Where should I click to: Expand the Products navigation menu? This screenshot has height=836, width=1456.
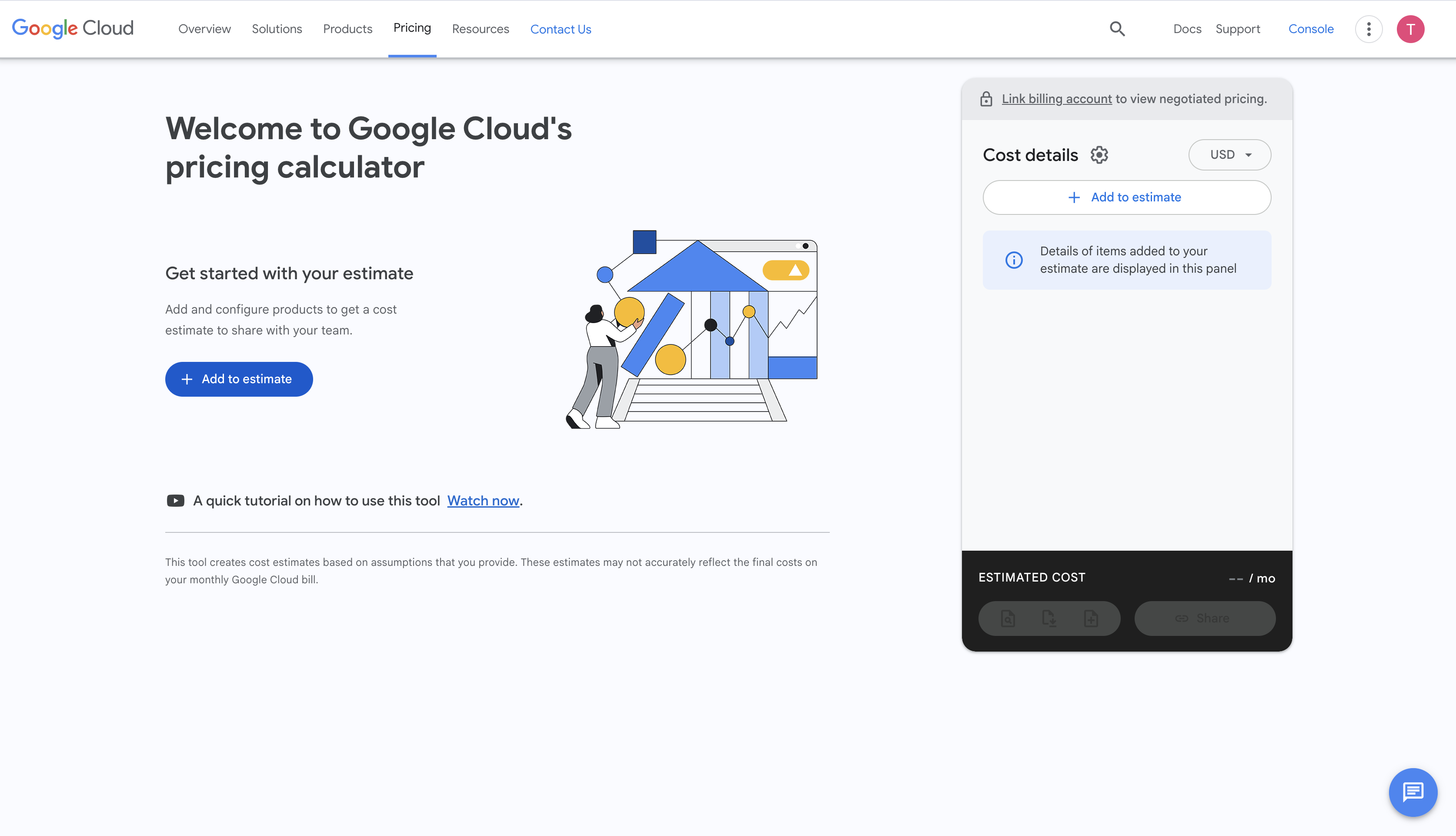[347, 29]
